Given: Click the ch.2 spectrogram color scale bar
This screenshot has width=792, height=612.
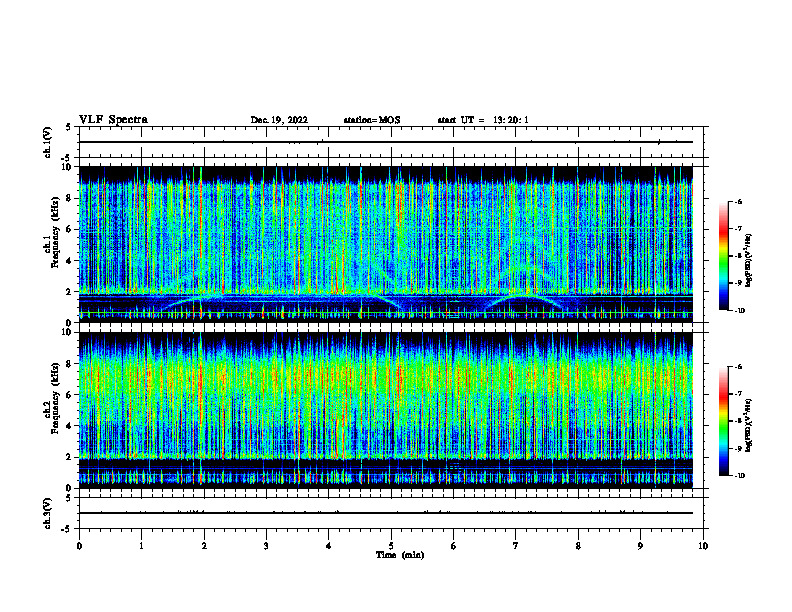Looking at the screenshot, I should (723, 421).
